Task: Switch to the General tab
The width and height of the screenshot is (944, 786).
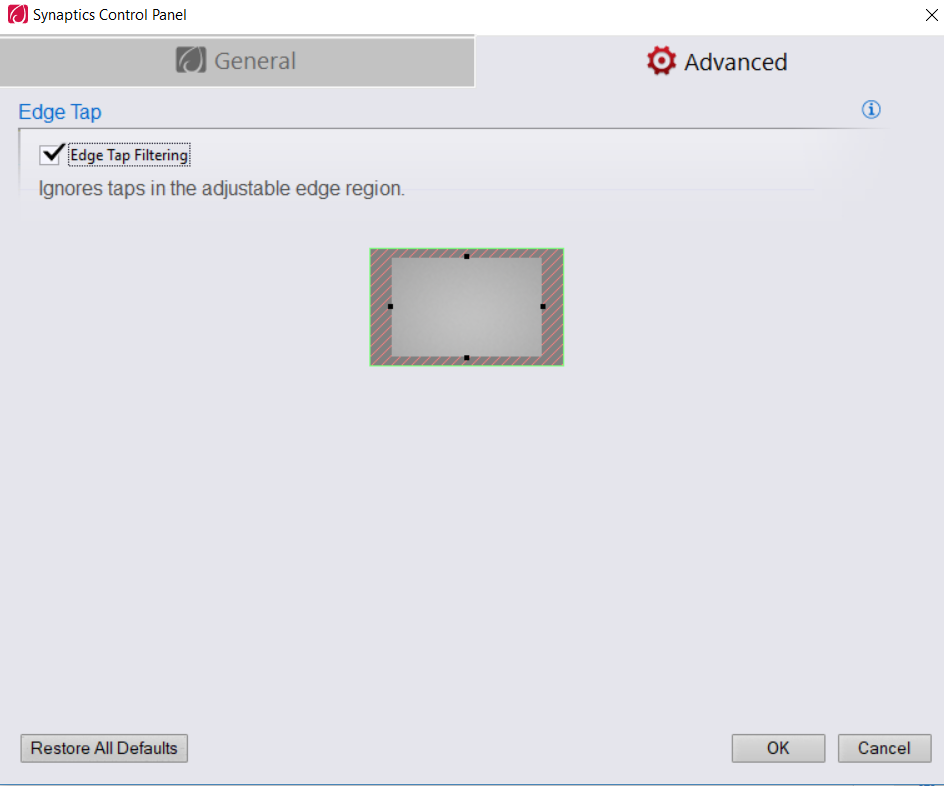Action: [237, 61]
